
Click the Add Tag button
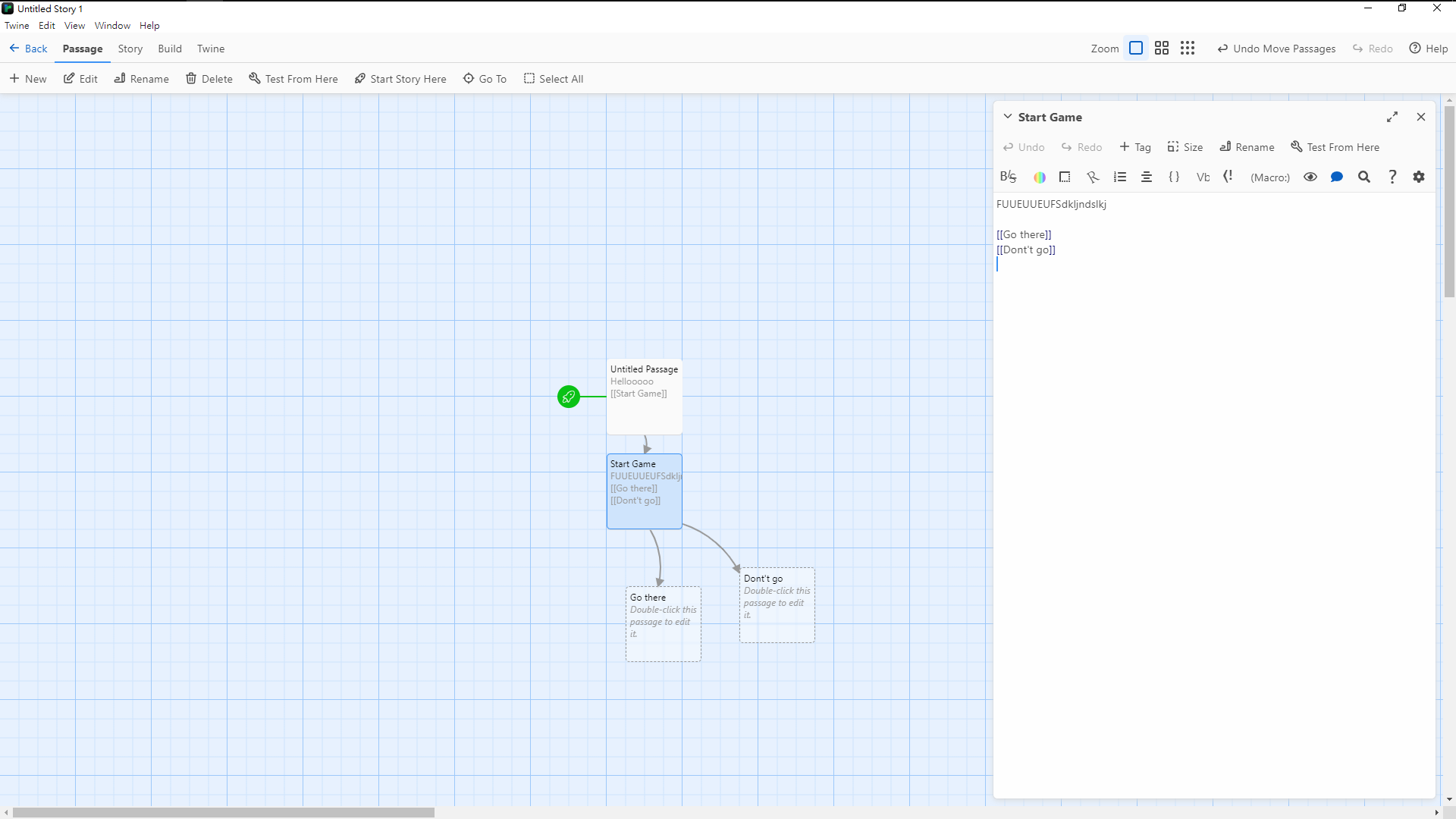pos(1135,147)
